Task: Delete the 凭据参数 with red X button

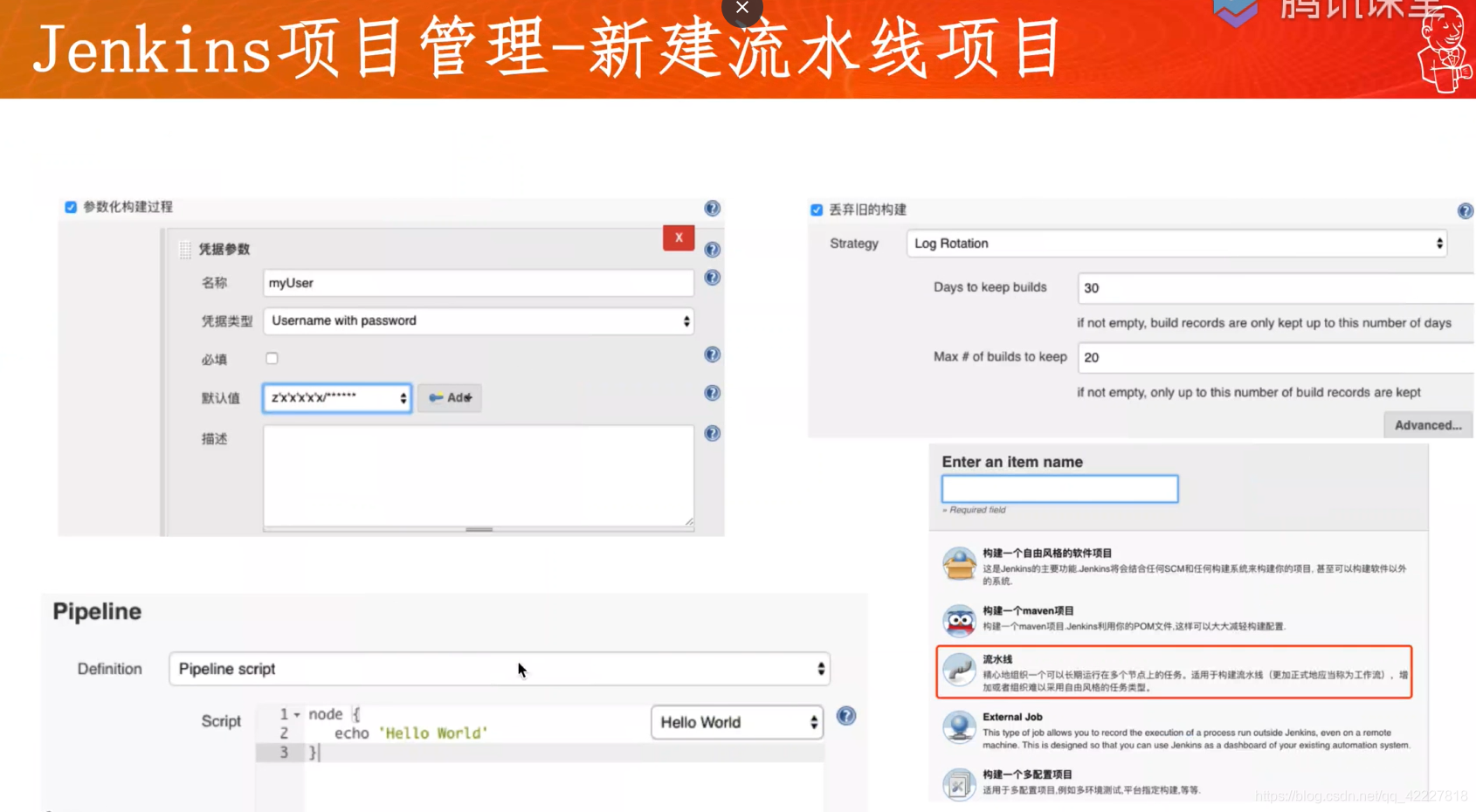Action: (679, 237)
